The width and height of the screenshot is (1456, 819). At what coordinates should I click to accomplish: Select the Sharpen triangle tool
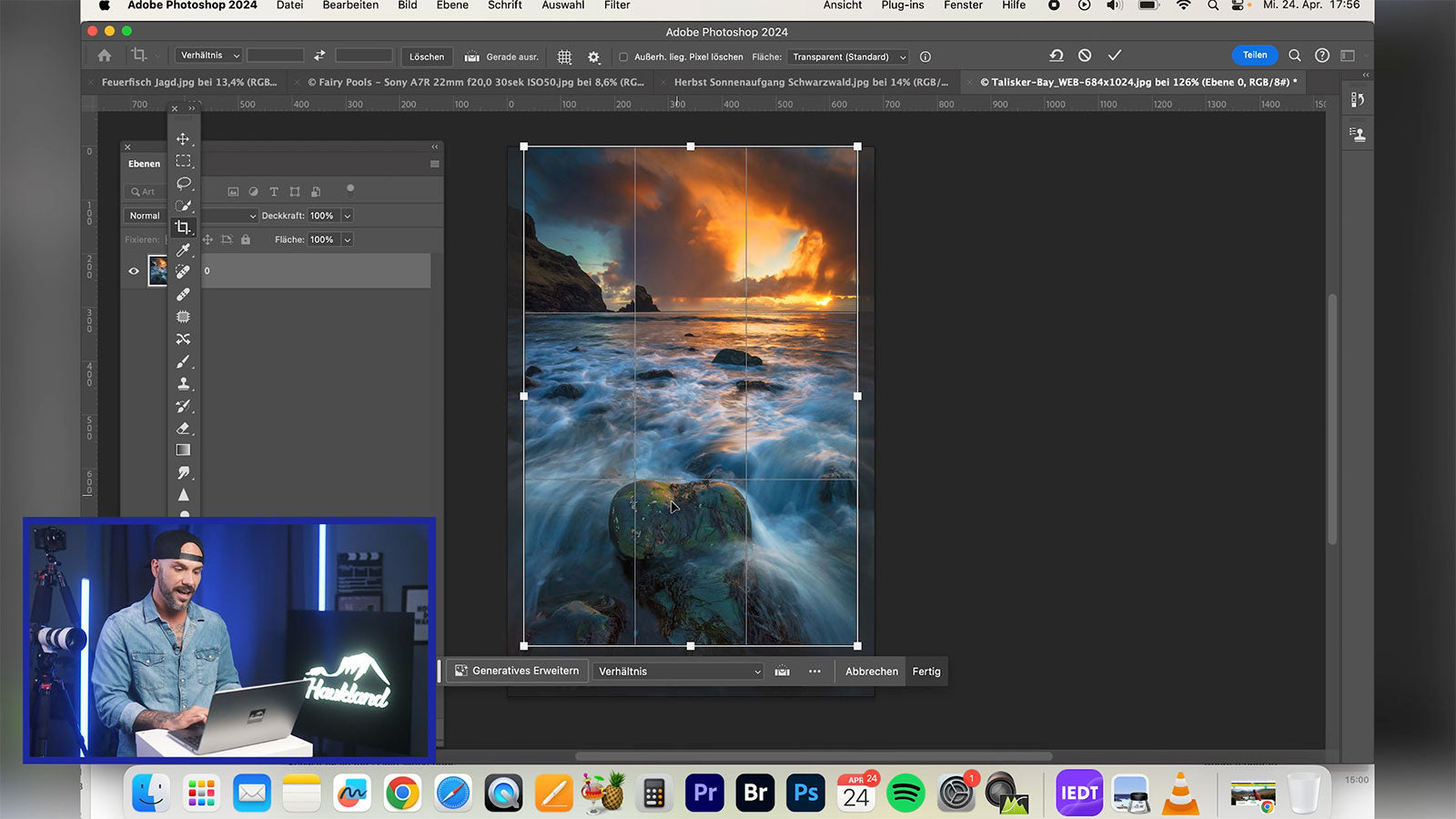pyautogui.click(x=183, y=494)
